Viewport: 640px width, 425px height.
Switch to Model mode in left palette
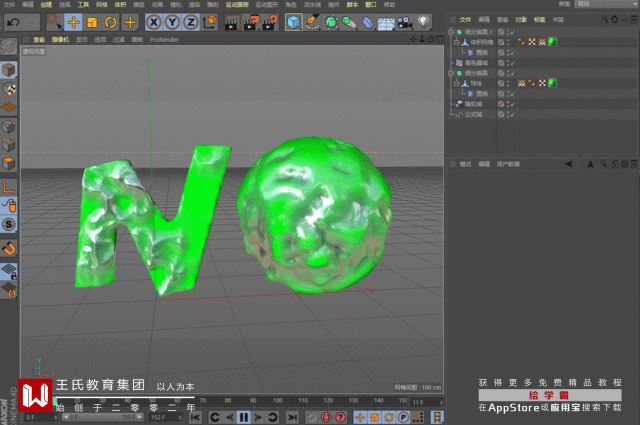coord(9,70)
